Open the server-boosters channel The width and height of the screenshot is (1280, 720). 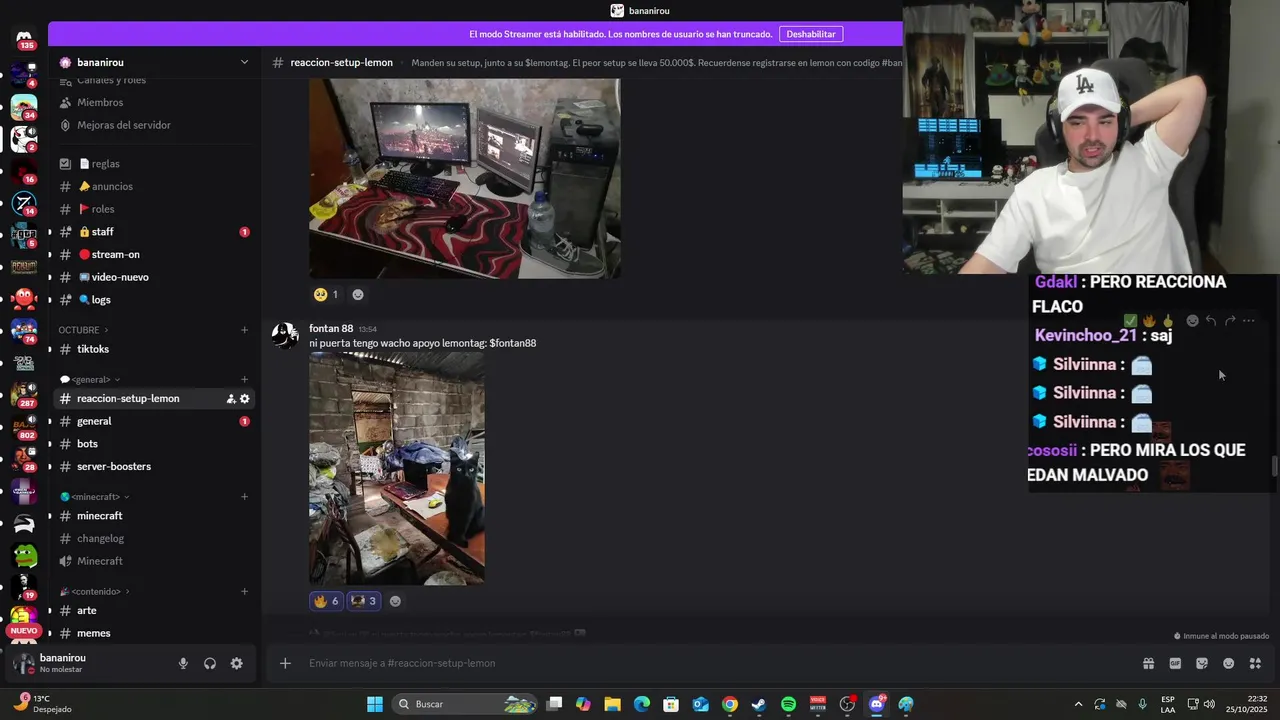[153, 466]
